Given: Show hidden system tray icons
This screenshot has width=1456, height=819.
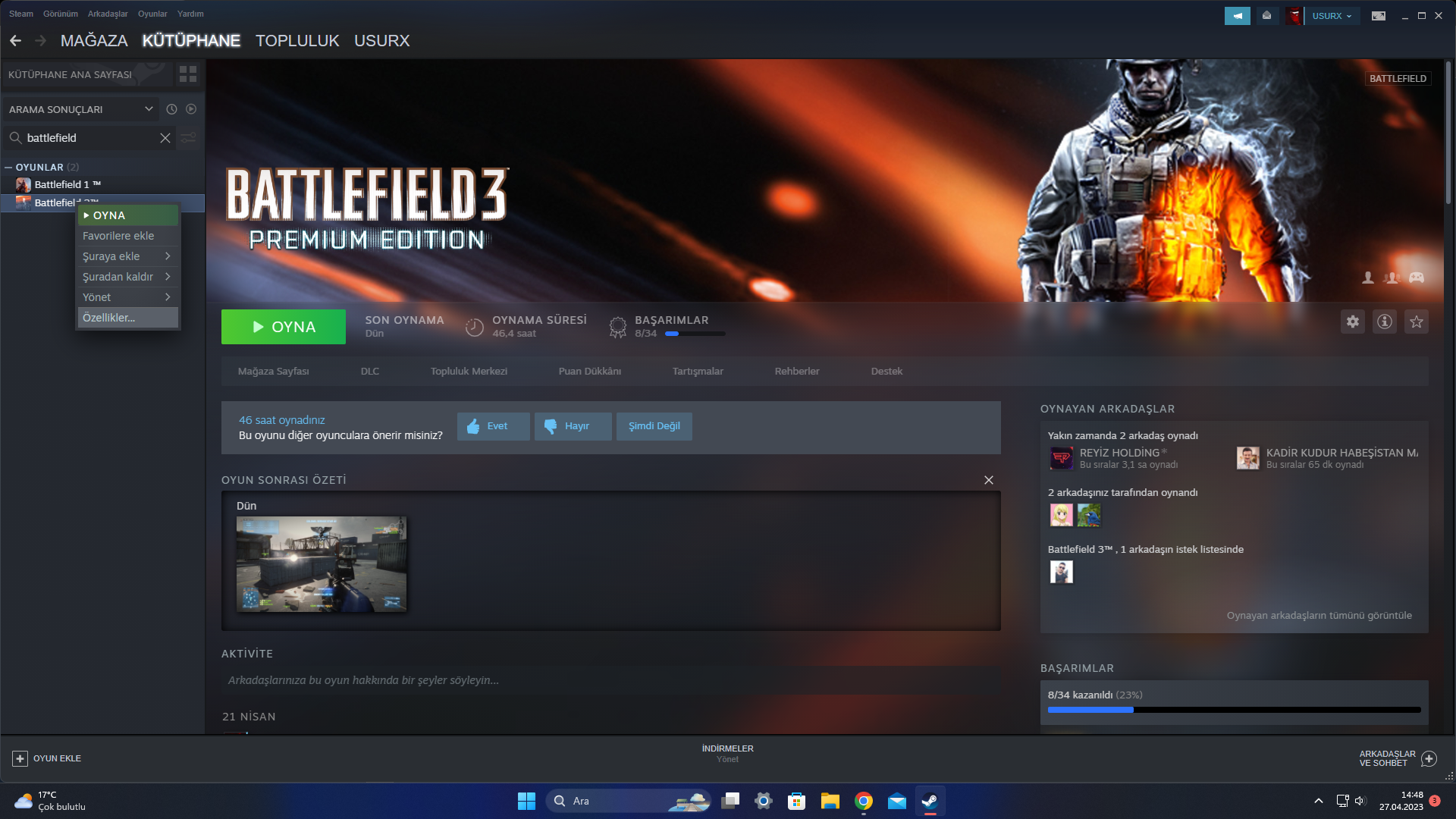Looking at the screenshot, I should pos(1319,801).
